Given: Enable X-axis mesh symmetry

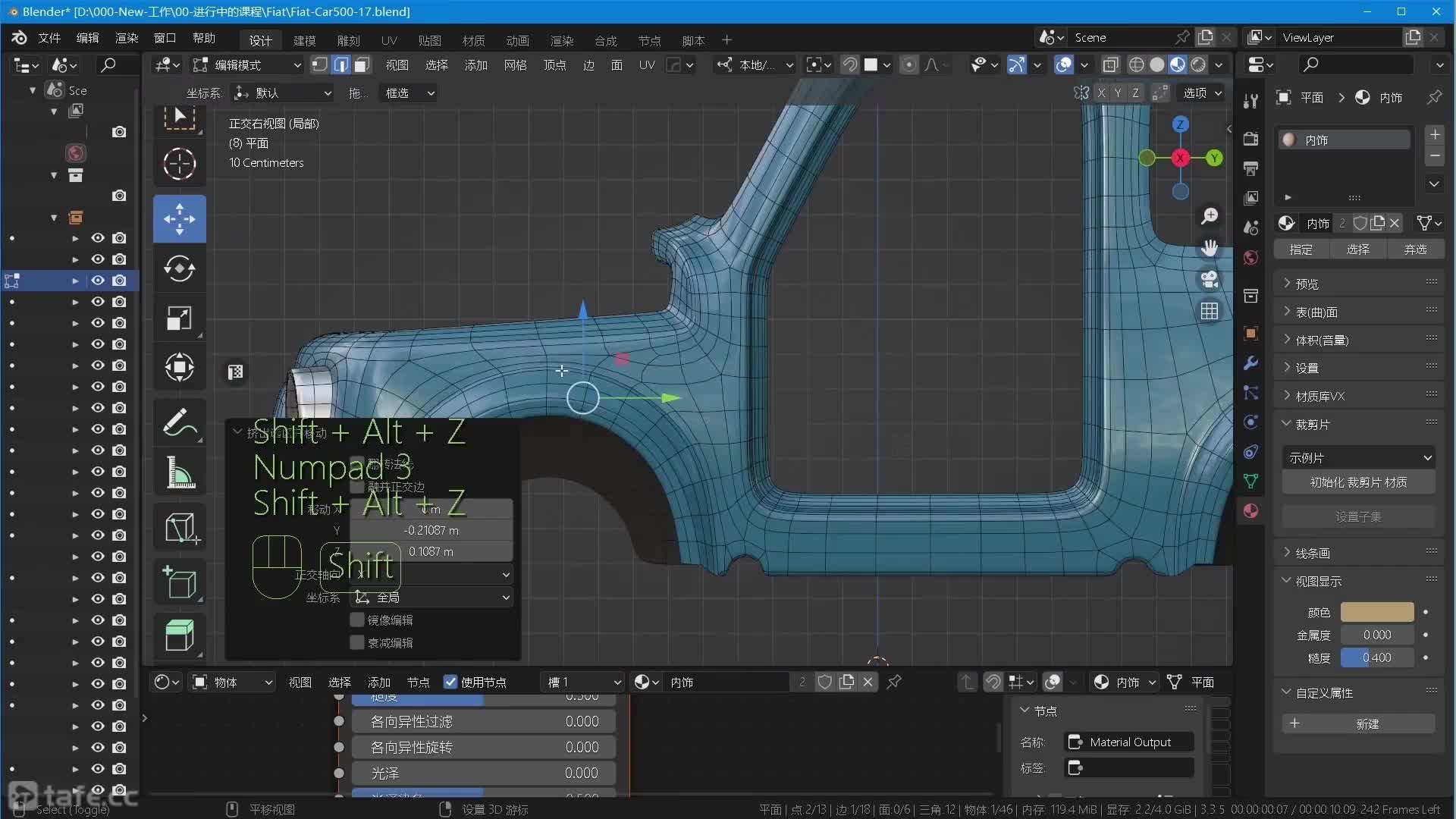Looking at the screenshot, I should click(1101, 93).
